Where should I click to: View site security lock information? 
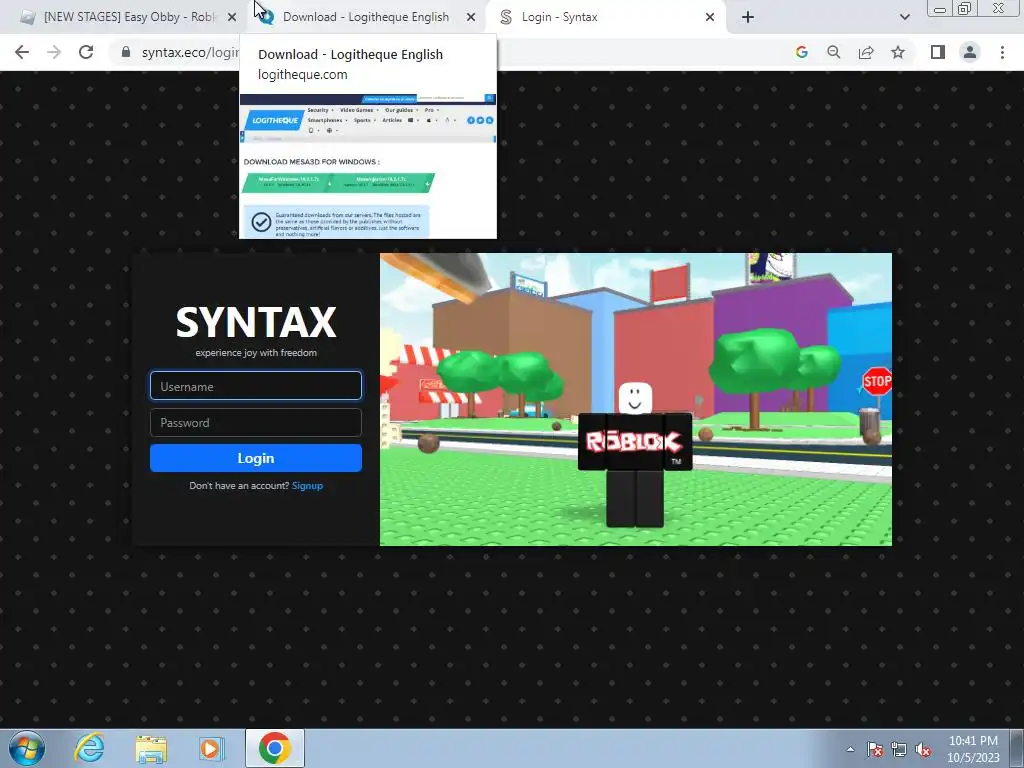(126, 52)
